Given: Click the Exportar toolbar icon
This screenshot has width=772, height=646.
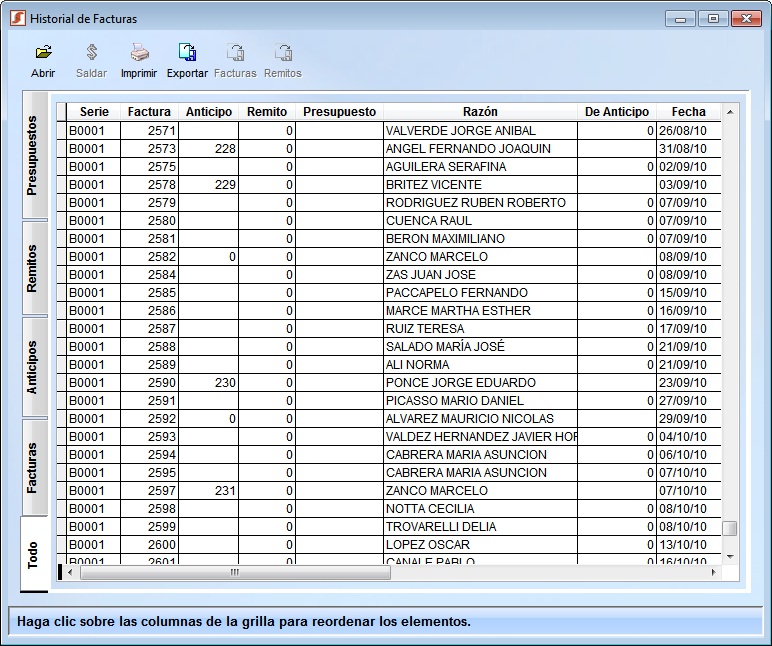Looking at the screenshot, I should tap(187, 53).
